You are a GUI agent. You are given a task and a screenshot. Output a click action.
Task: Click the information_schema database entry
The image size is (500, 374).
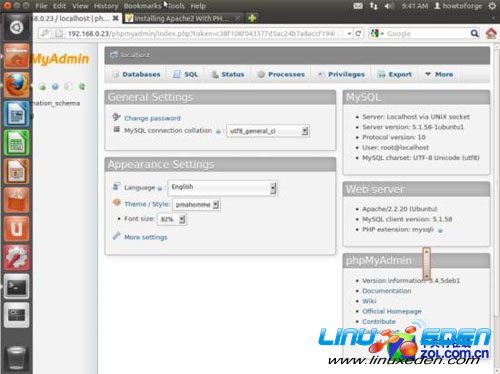tap(56, 103)
